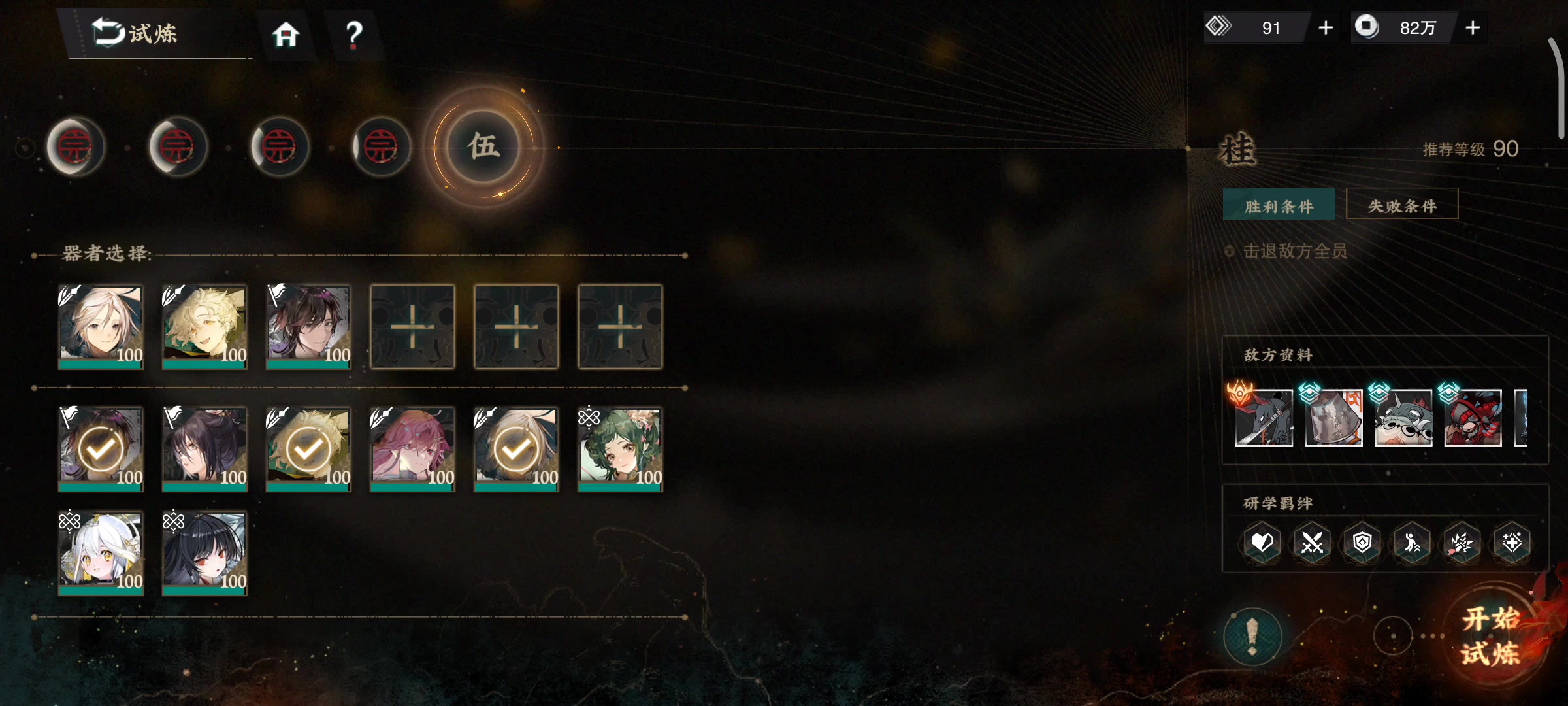
Task: Select the 胜利条件 tab
Action: (x=1279, y=206)
